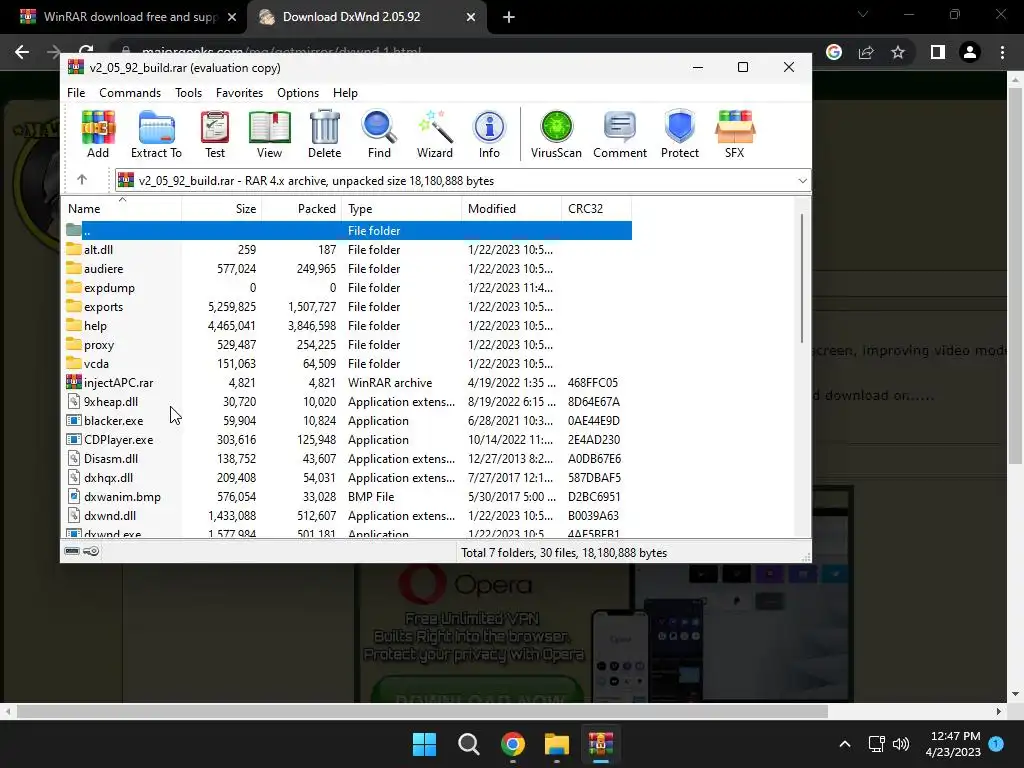This screenshot has width=1024, height=768.
Task: Select the proxy folder
Action: tap(99, 344)
